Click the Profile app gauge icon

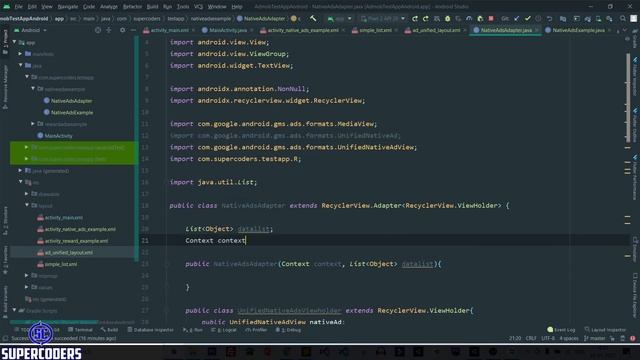coord(469,18)
